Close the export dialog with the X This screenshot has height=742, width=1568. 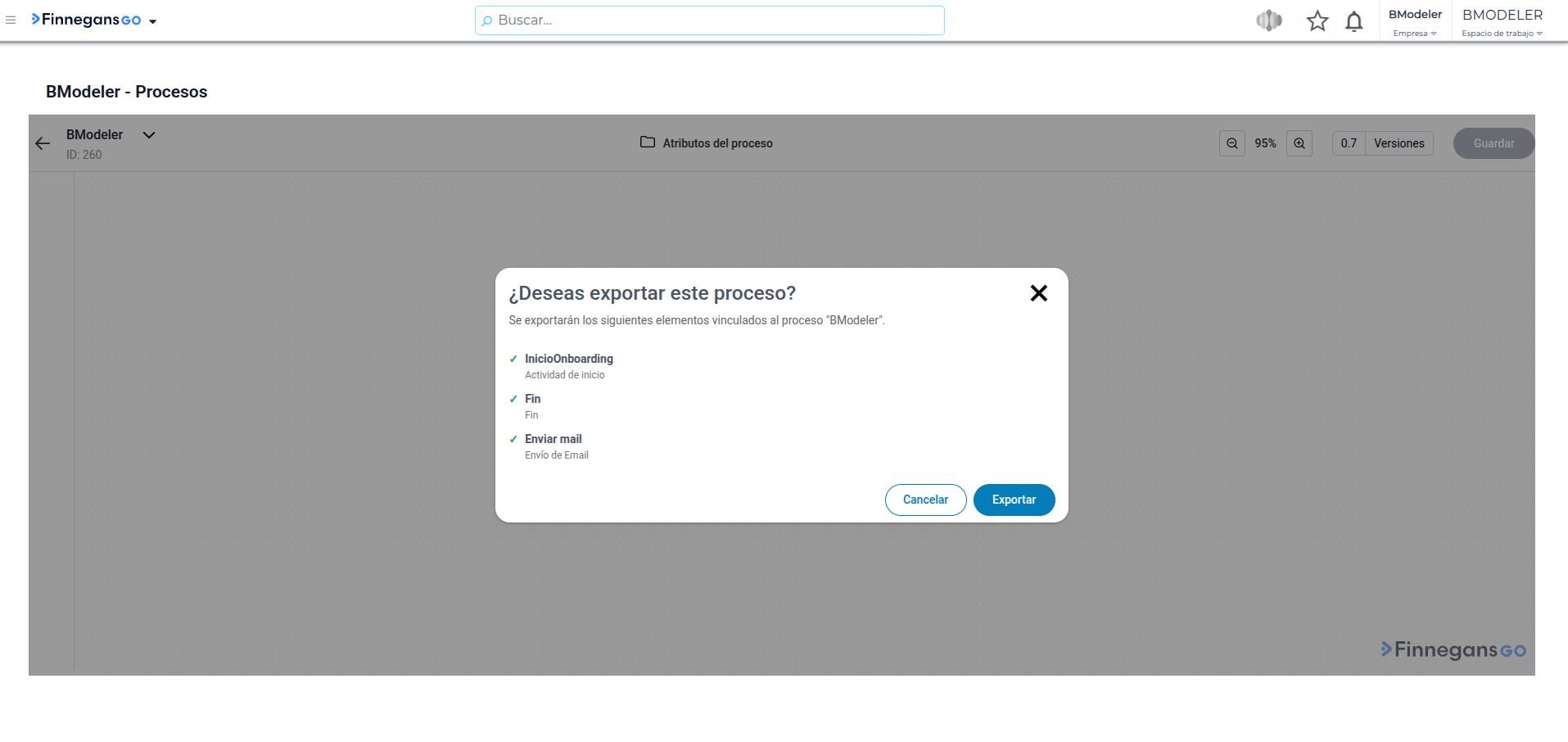point(1039,293)
